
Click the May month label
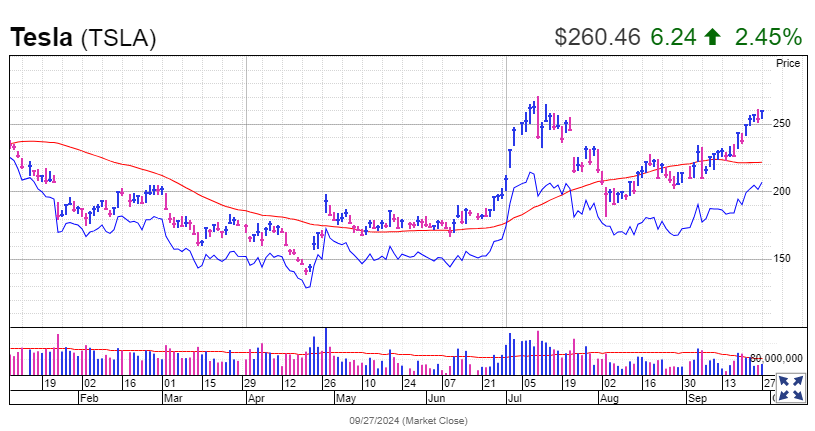[x=346, y=398]
